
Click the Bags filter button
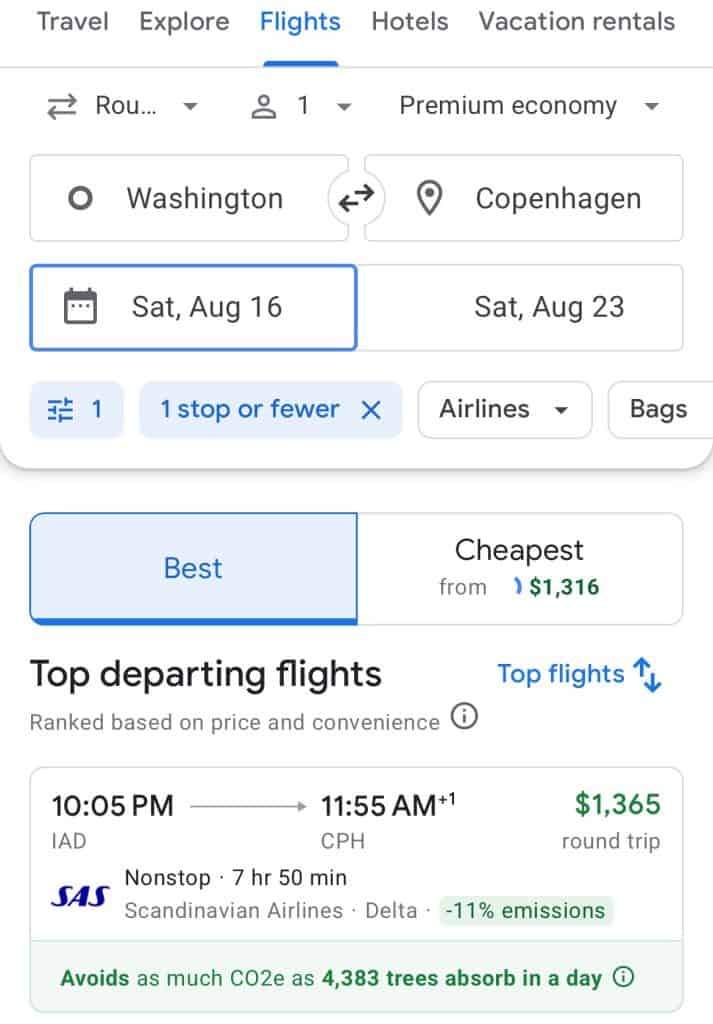coord(658,410)
